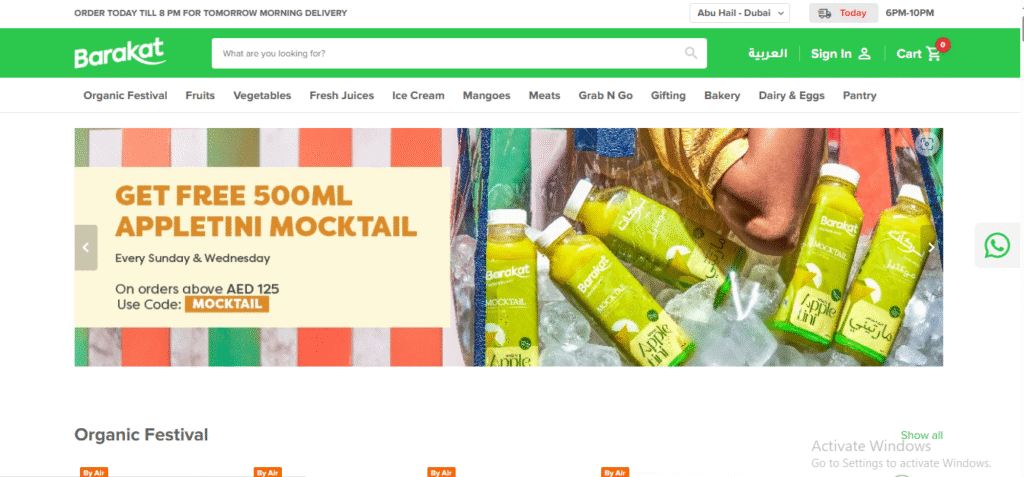
Task: Click the search magnifier icon
Action: pyautogui.click(x=691, y=53)
